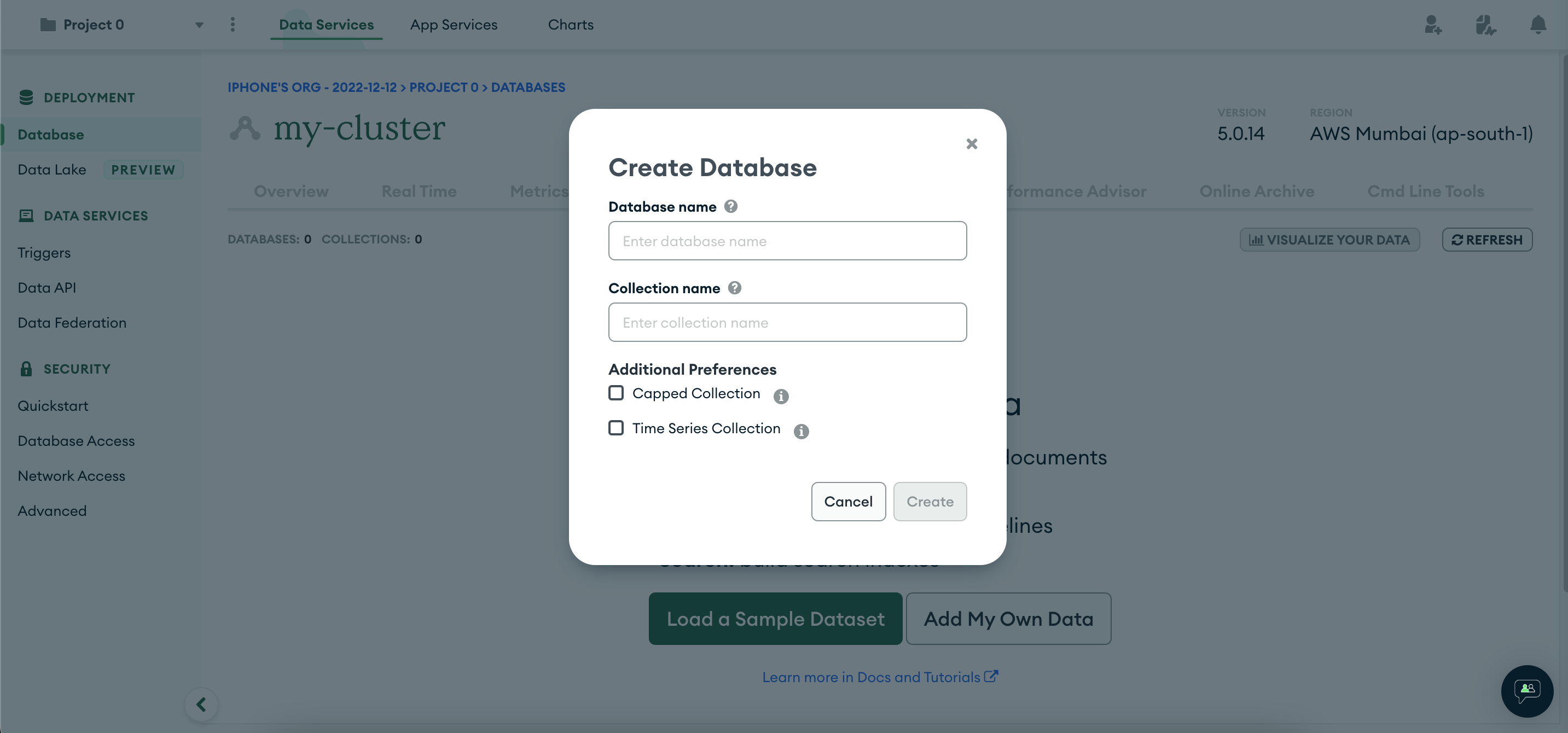The width and height of the screenshot is (1568, 733).
Task: Cancel the Create Database dialog
Action: pyautogui.click(x=848, y=501)
